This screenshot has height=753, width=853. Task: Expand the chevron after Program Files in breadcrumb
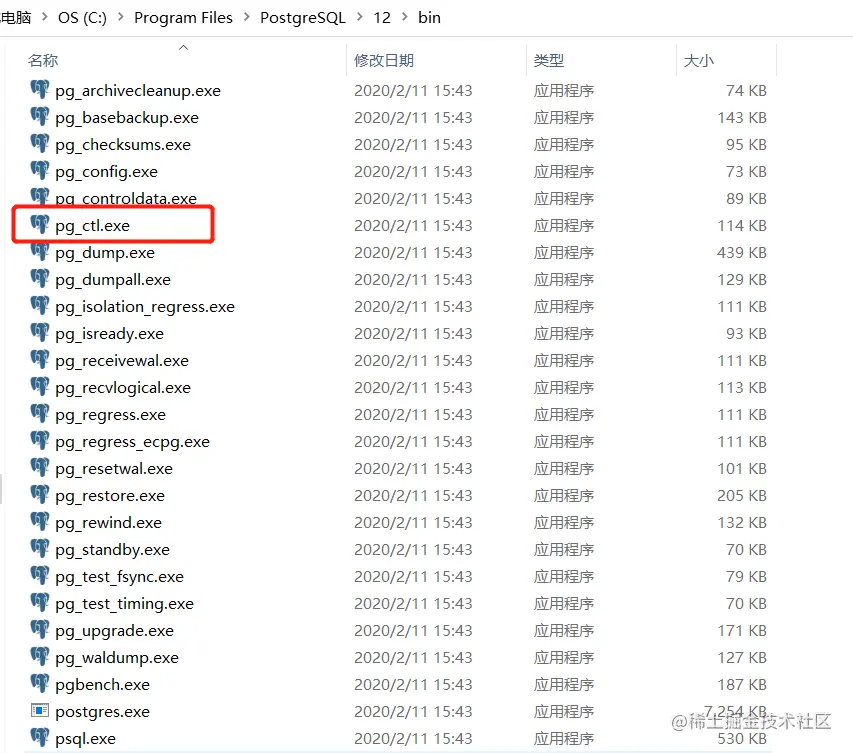point(246,17)
